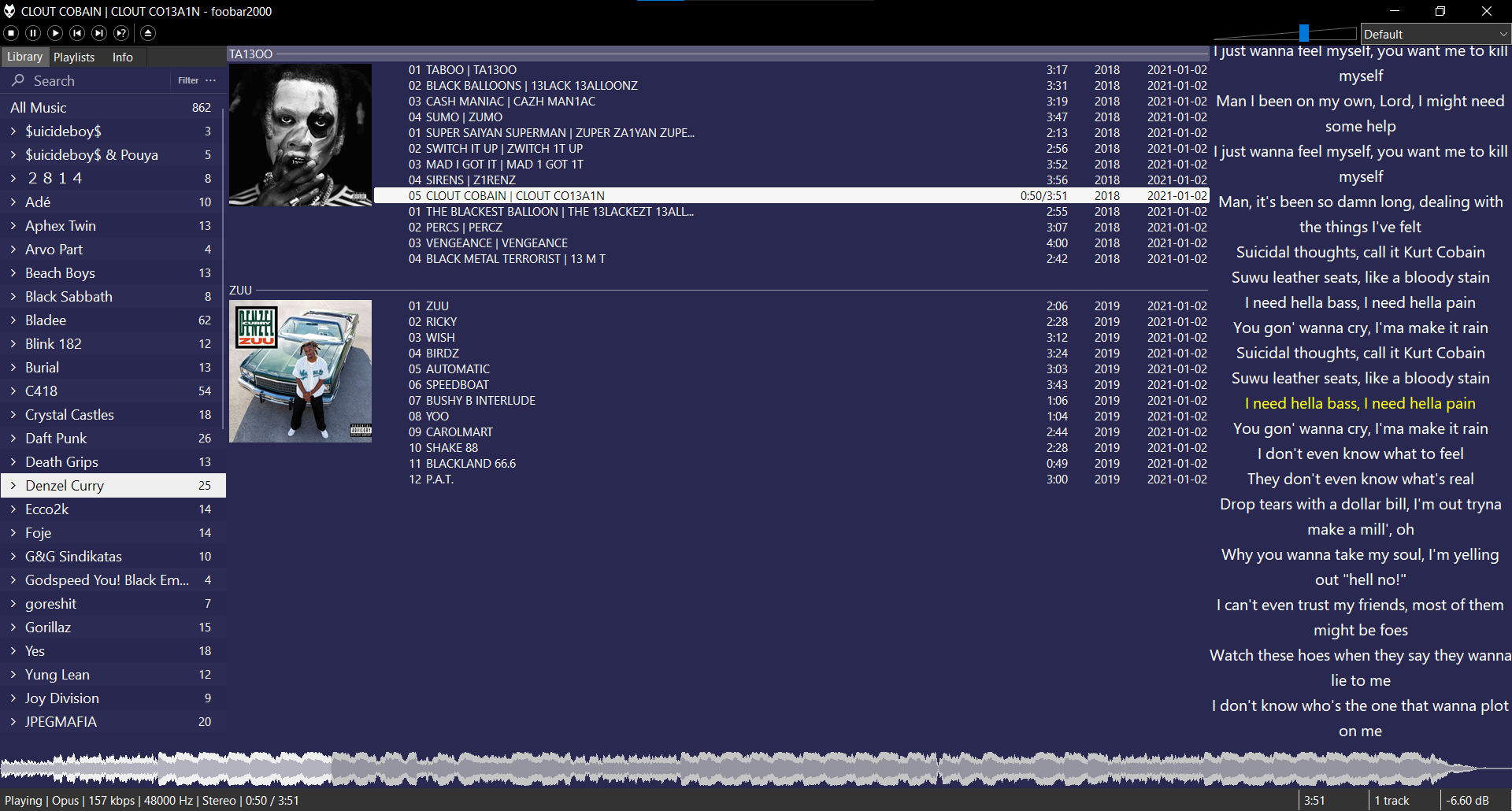1512x811 pixels.
Task: Select track 04 SIRENS | Z1RENZ
Action: click(x=791, y=180)
